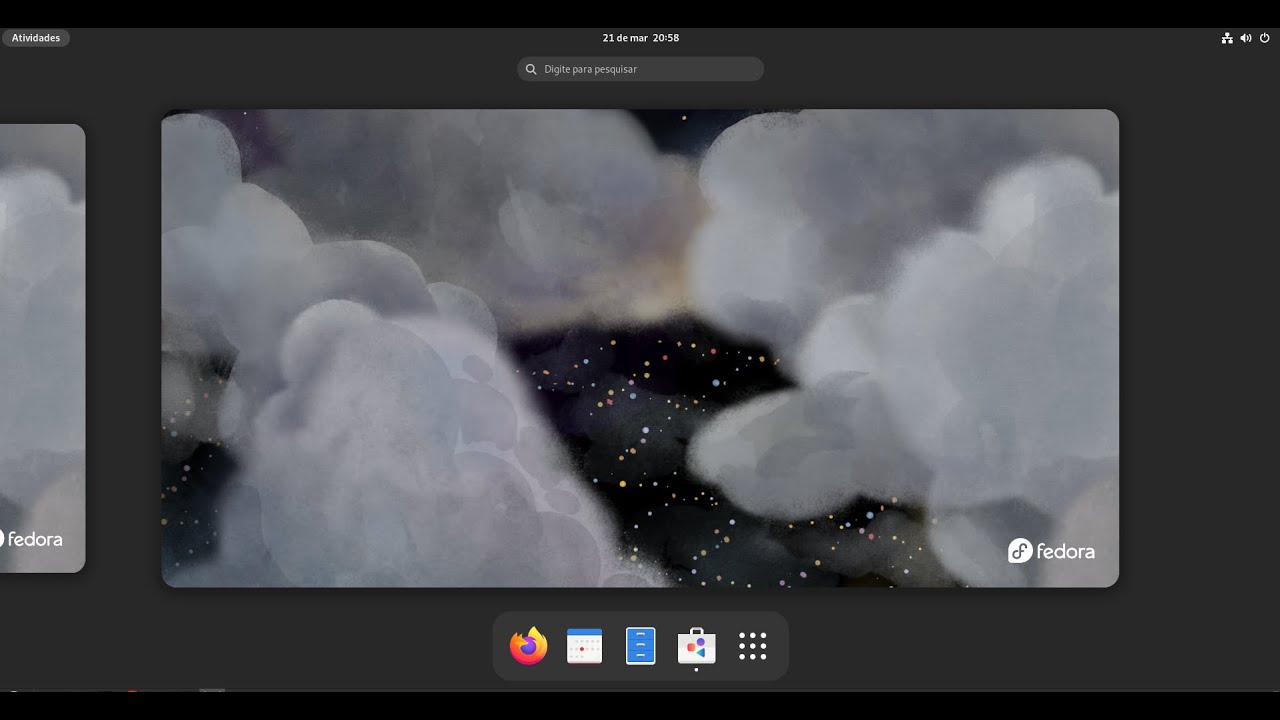Image resolution: width=1280 pixels, height=720 pixels.
Task: Focus the Digite para pesquisar search field
Action: (x=641, y=69)
